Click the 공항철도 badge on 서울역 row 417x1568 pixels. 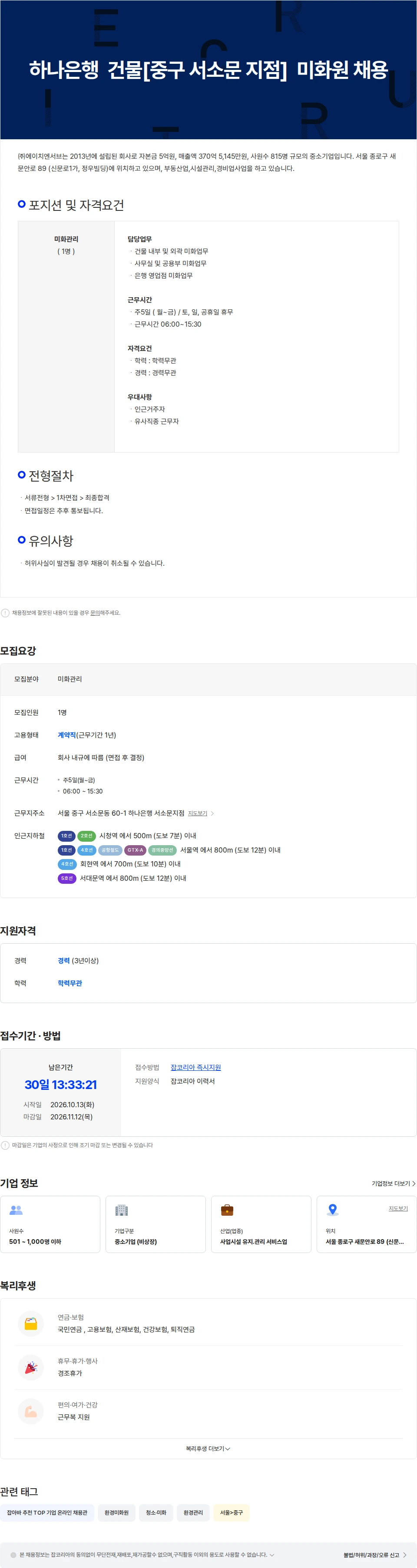pos(110,850)
